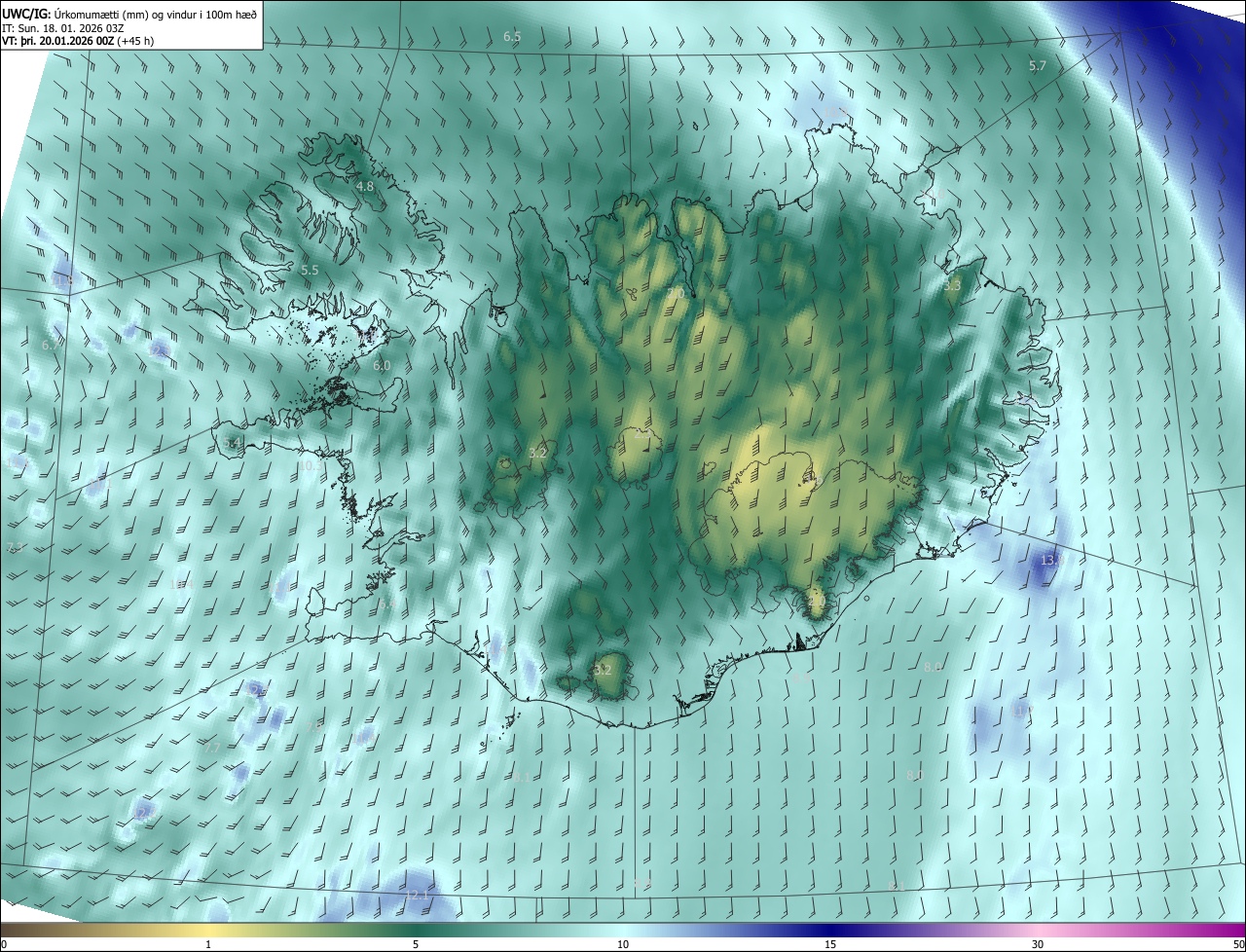Click the 4.8 value label over the Westfjords
Image resolution: width=1246 pixels, height=952 pixels.
365,186
